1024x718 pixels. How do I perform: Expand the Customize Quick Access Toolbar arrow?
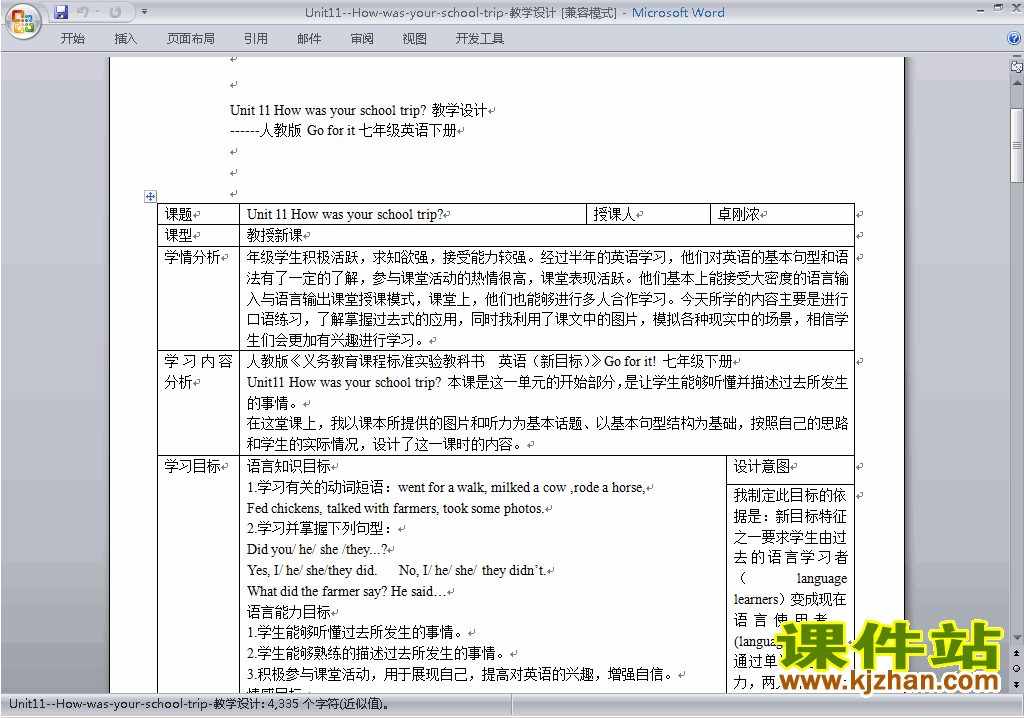point(144,12)
